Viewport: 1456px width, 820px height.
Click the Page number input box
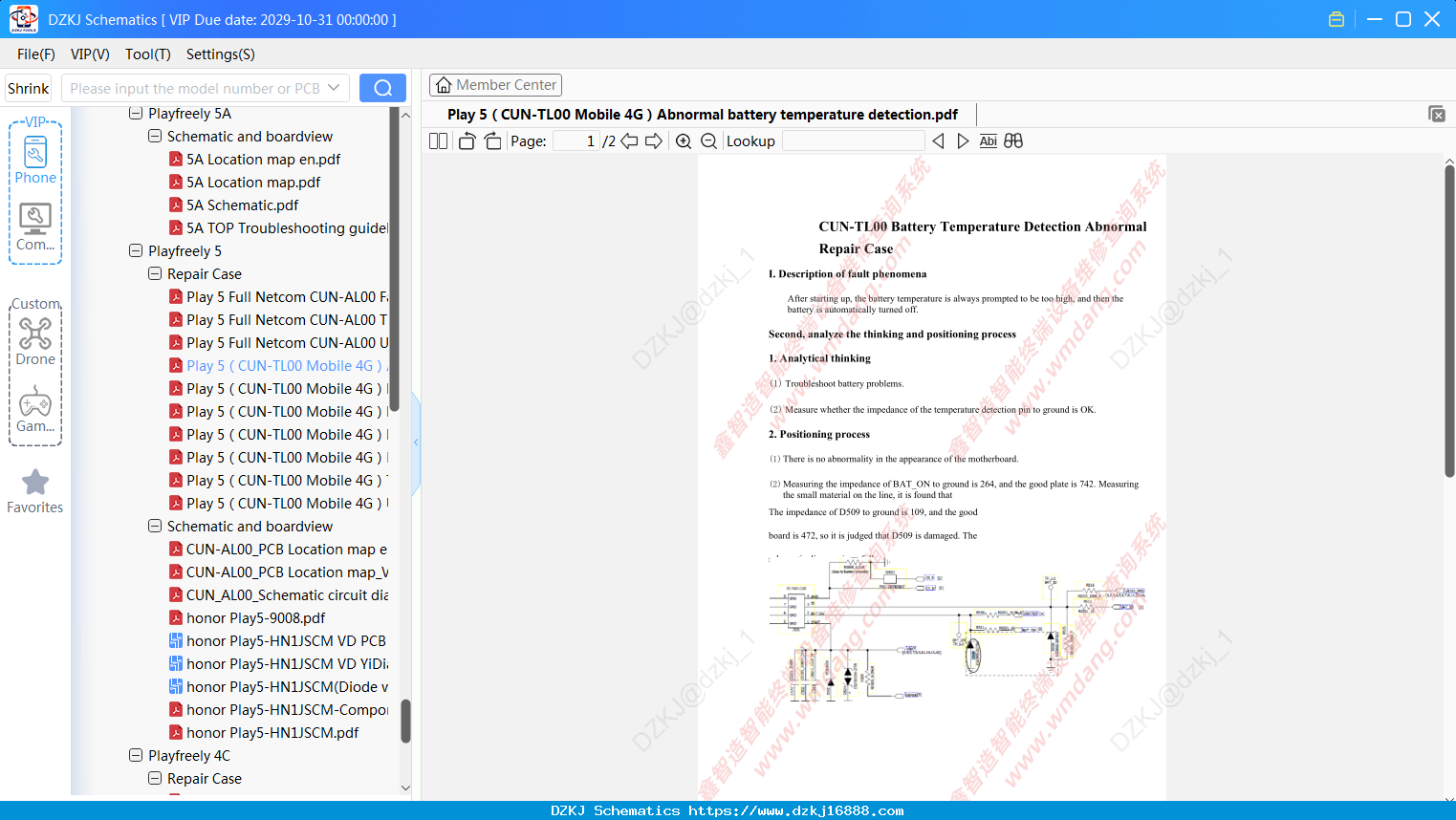576,141
